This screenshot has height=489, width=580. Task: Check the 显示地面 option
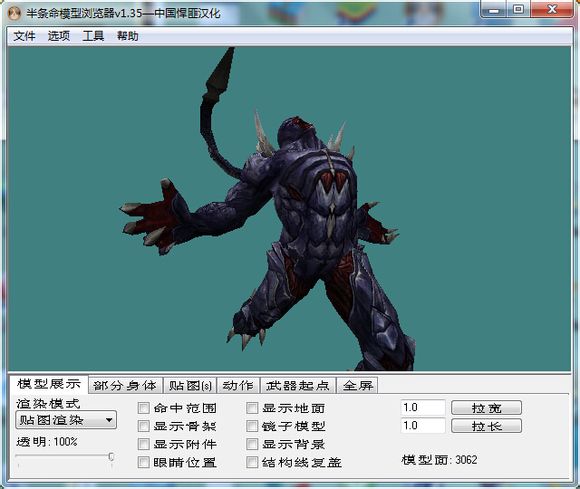252,408
